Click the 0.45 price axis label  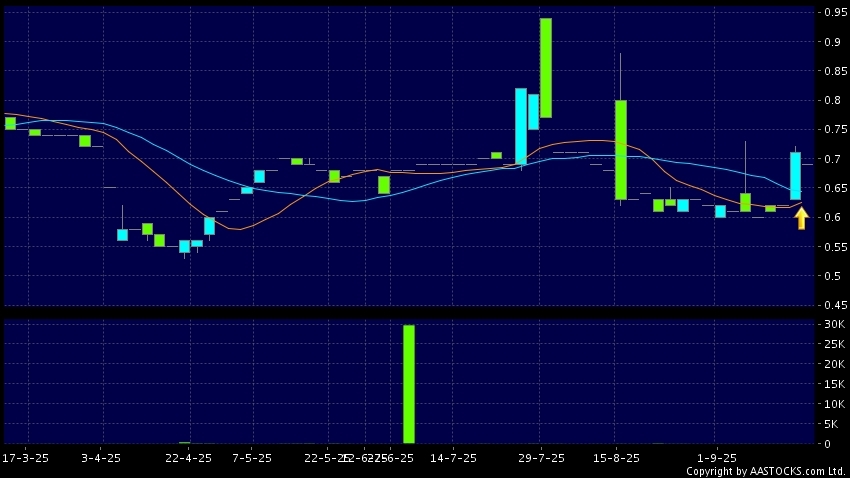tap(835, 305)
